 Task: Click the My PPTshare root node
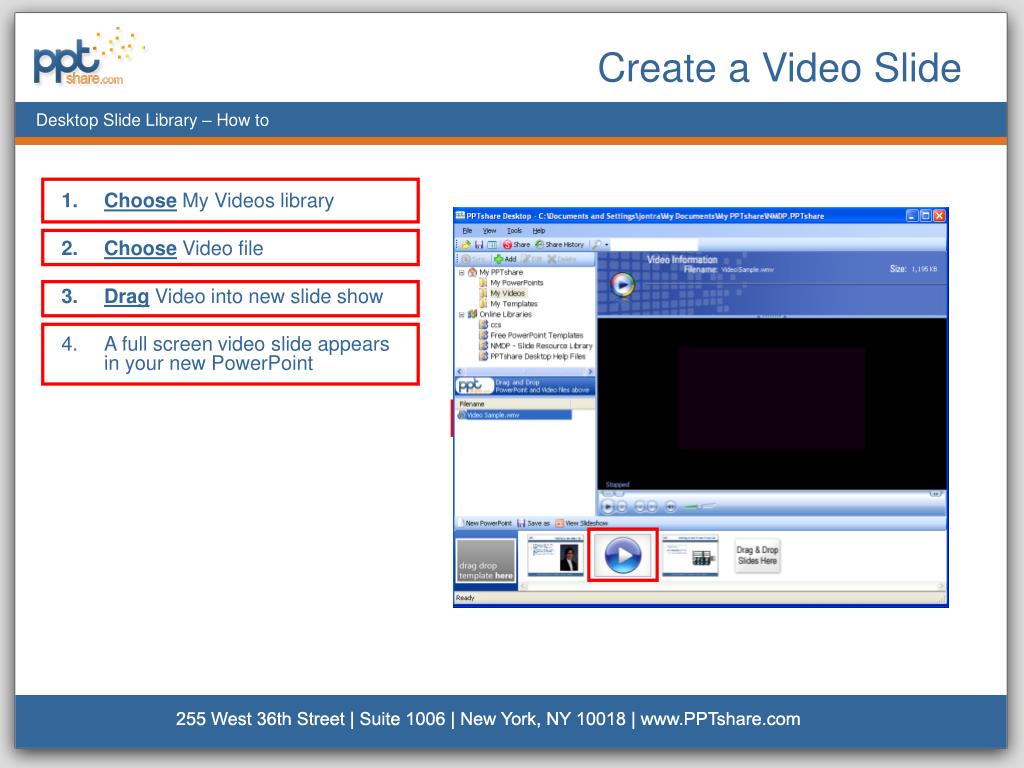496,272
